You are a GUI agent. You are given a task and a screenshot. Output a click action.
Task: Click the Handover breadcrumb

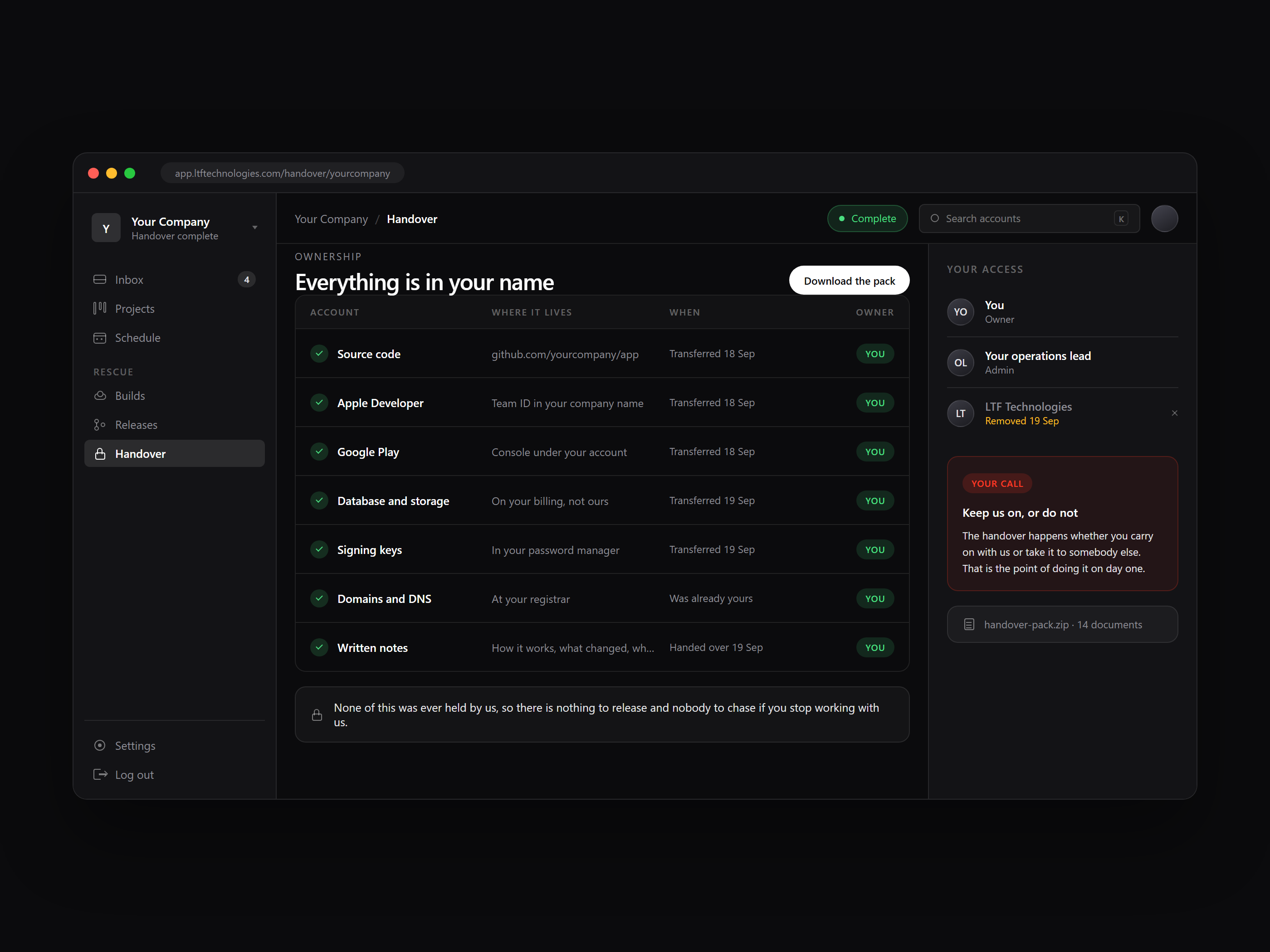pyautogui.click(x=412, y=219)
